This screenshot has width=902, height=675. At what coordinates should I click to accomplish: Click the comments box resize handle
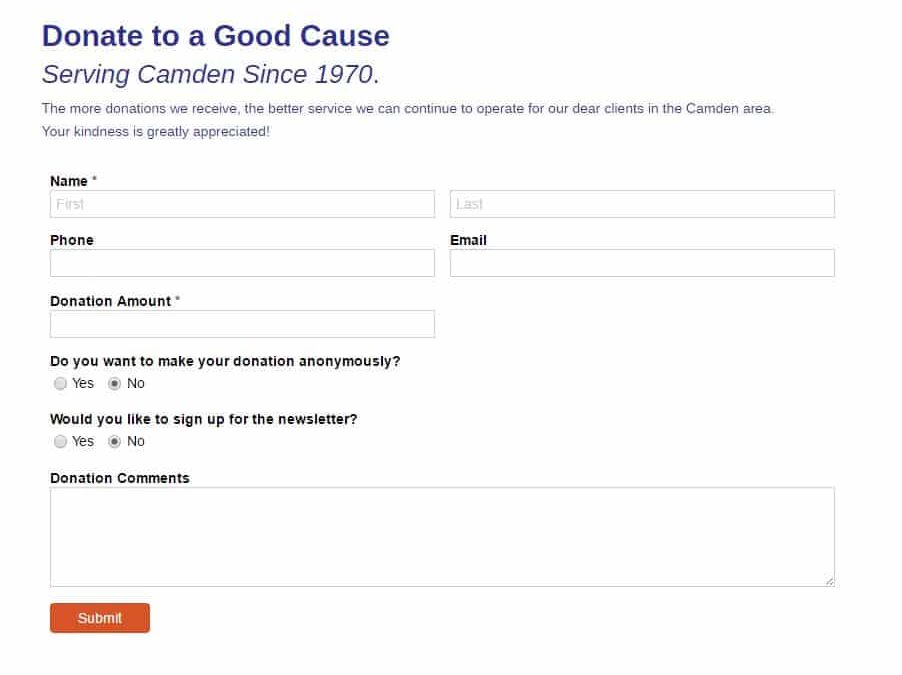tap(829, 581)
